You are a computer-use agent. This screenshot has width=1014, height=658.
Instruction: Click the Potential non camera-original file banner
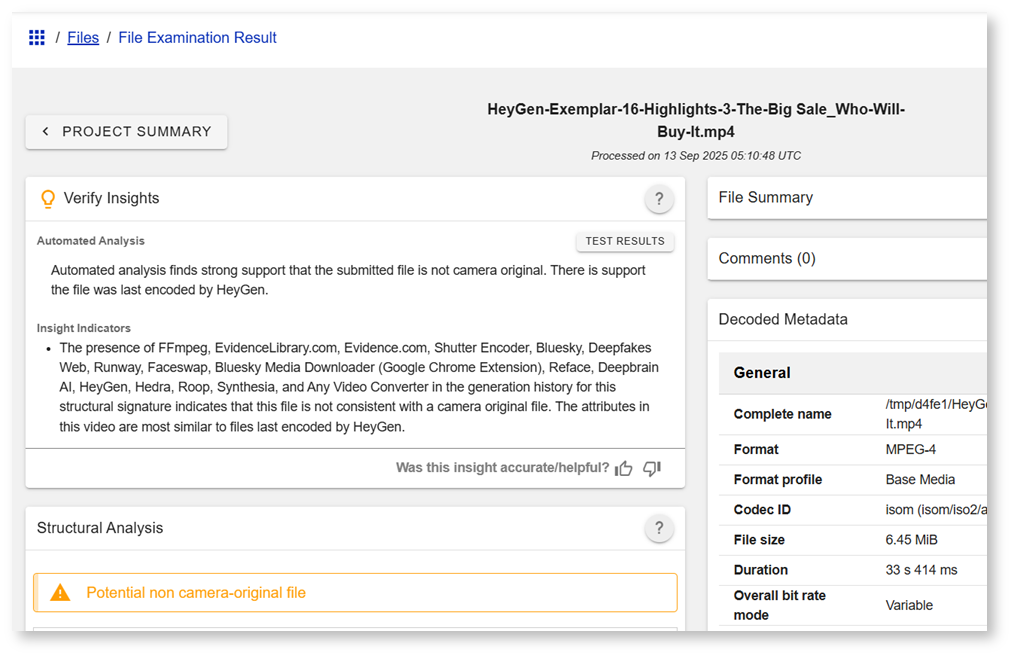click(355, 592)
